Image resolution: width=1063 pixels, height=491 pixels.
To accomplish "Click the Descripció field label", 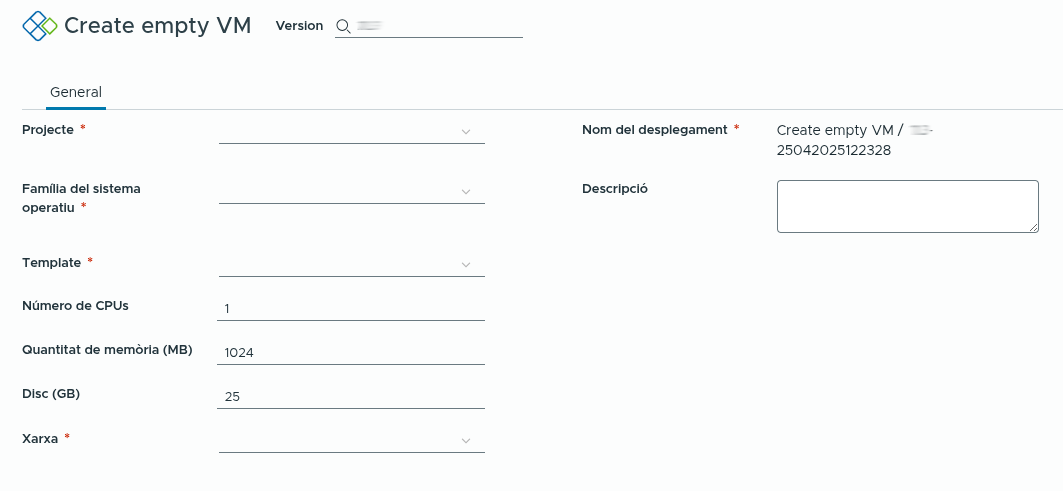I will tap(615, 189).
